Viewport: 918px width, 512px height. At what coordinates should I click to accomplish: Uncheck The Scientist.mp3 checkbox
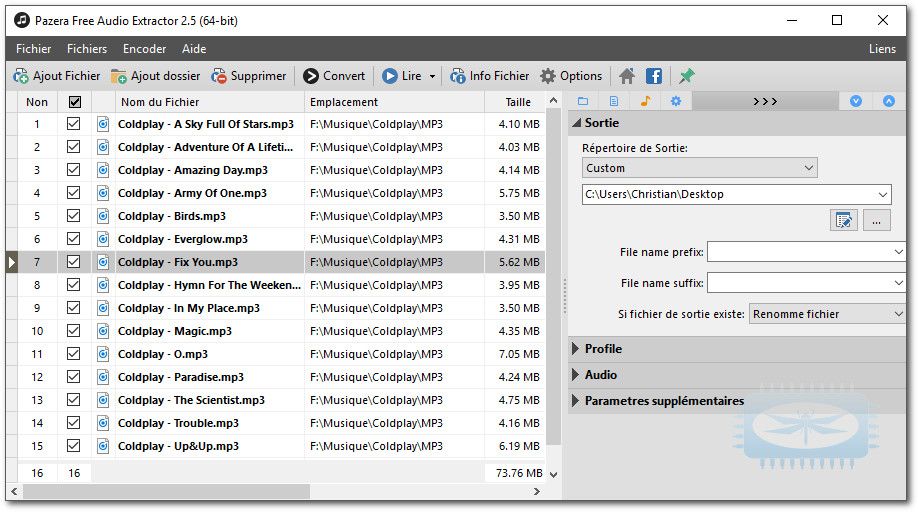[73, 400]
